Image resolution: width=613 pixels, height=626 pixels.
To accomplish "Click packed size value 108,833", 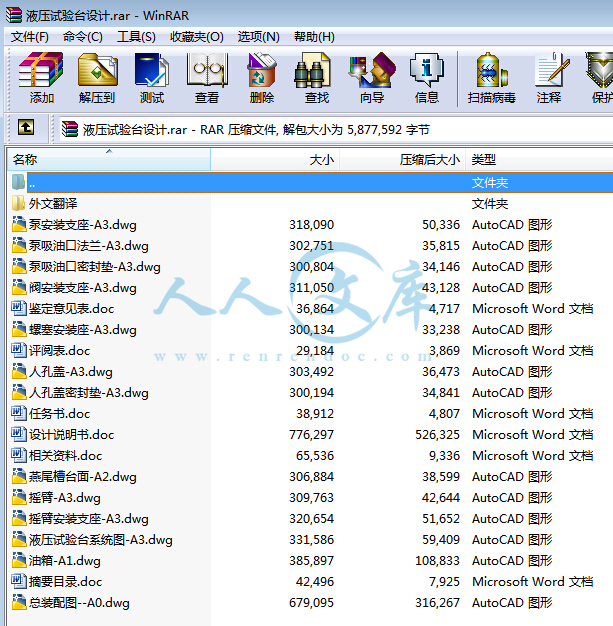I will click(437, 561).
